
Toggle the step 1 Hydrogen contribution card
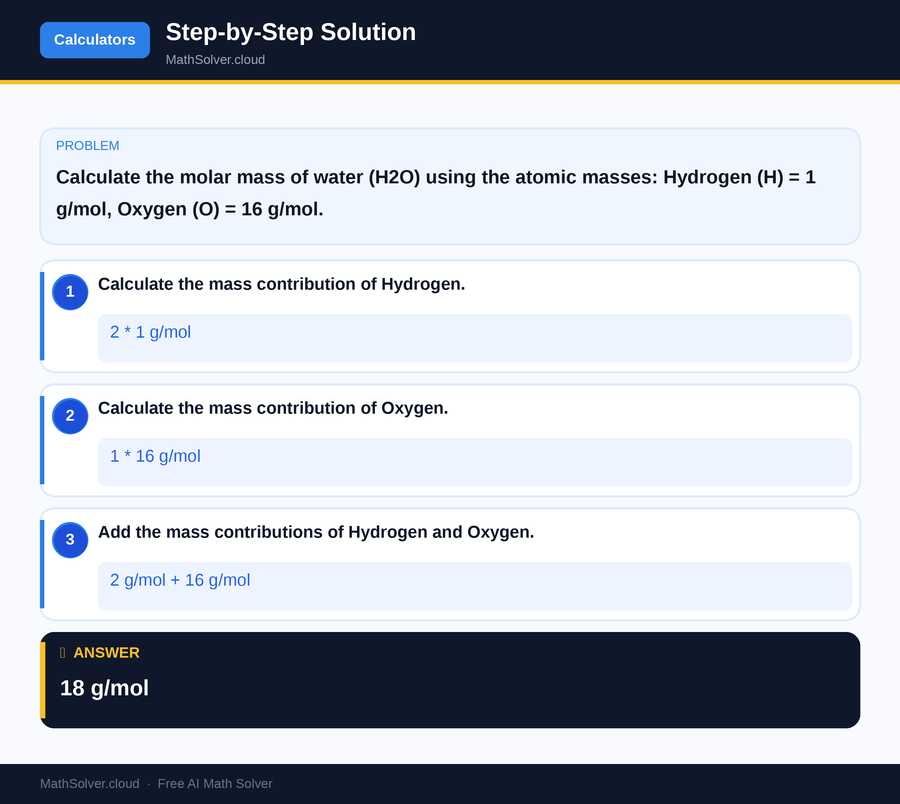pyautogui.click(x=450, y=315)
